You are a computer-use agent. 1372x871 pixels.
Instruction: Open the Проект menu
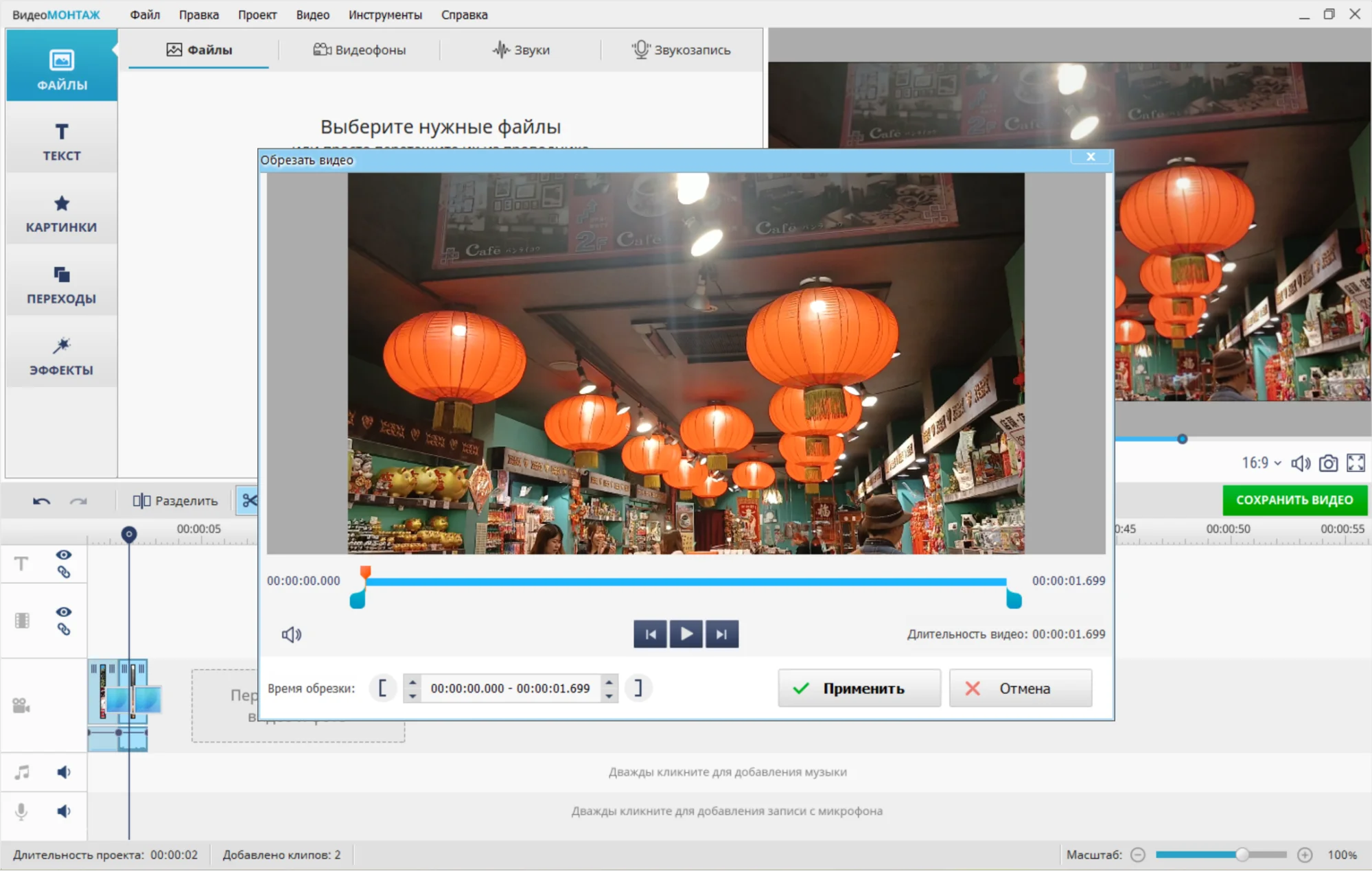(257, 14)
